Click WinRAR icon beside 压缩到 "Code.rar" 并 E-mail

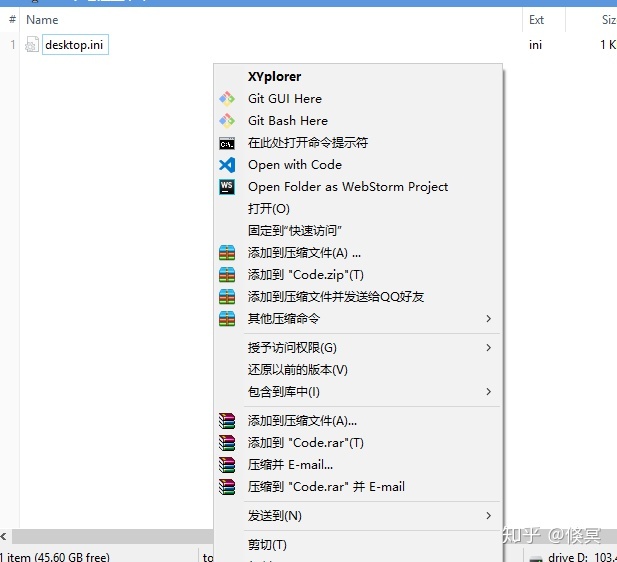click(227, 487)
